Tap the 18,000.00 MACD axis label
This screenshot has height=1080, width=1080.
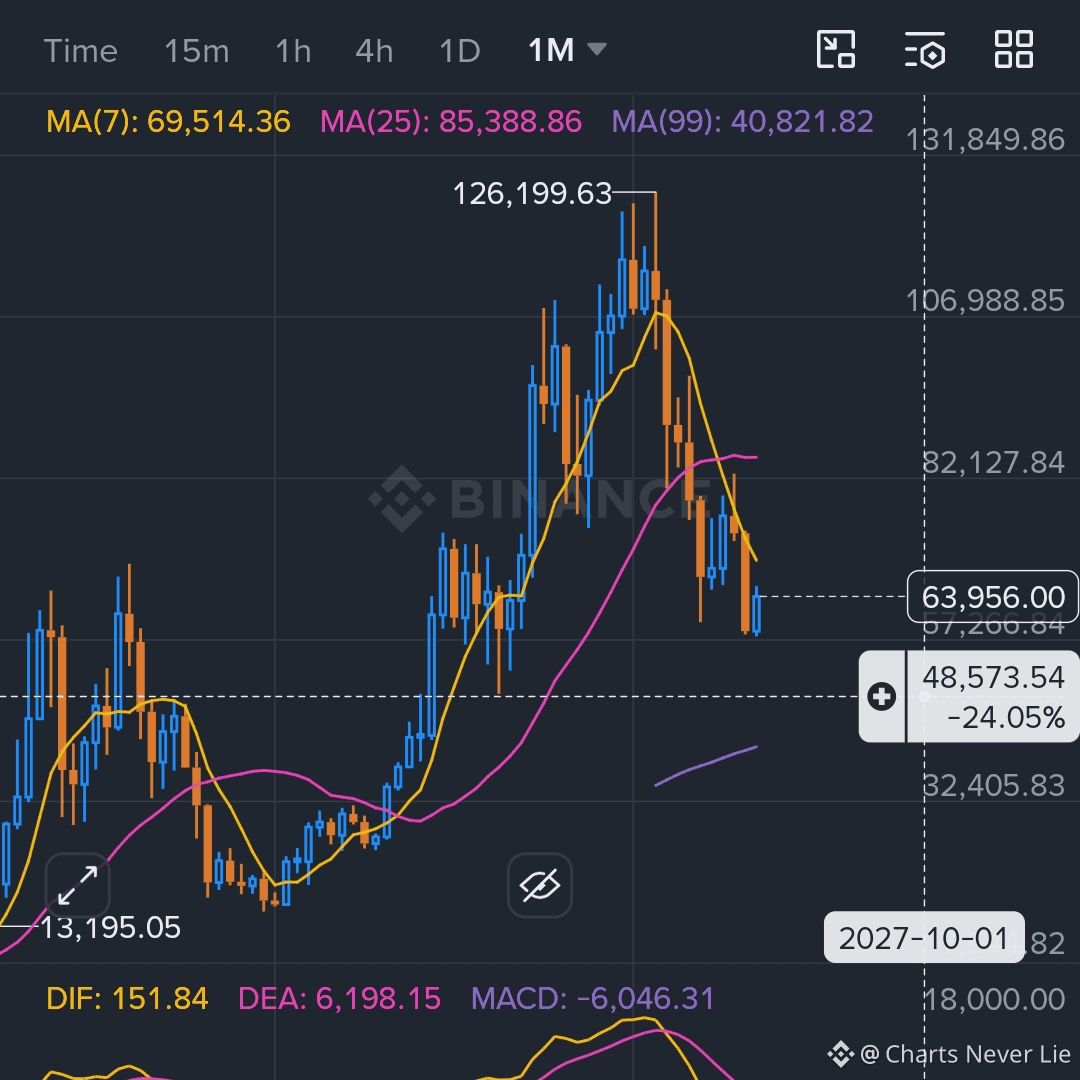point(993,999)
